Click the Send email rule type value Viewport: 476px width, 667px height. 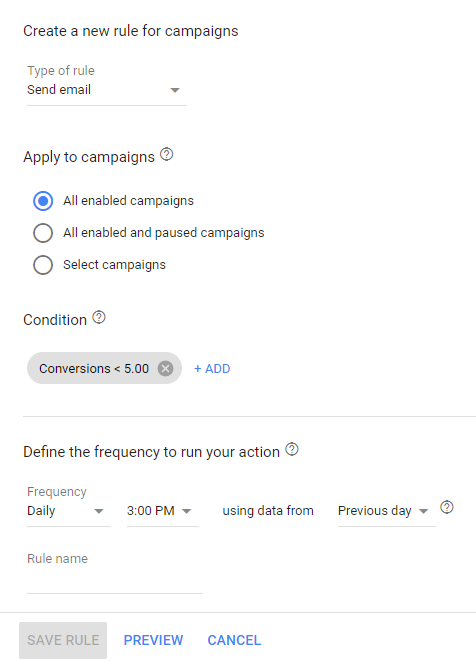tap(59, 90)
